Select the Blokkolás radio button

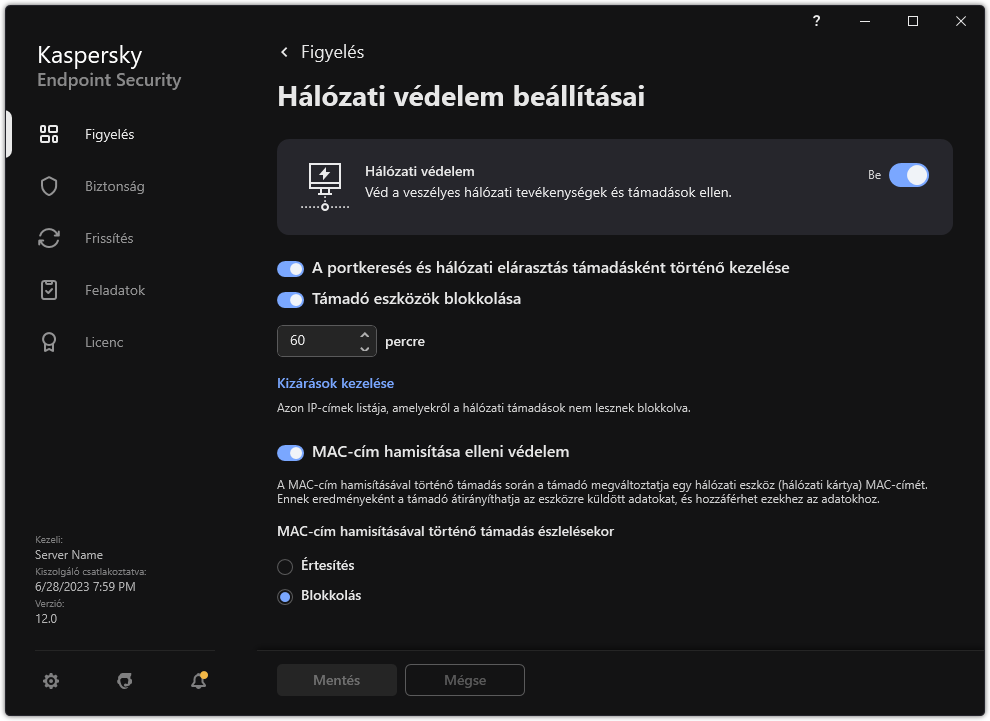click(284, 595)
